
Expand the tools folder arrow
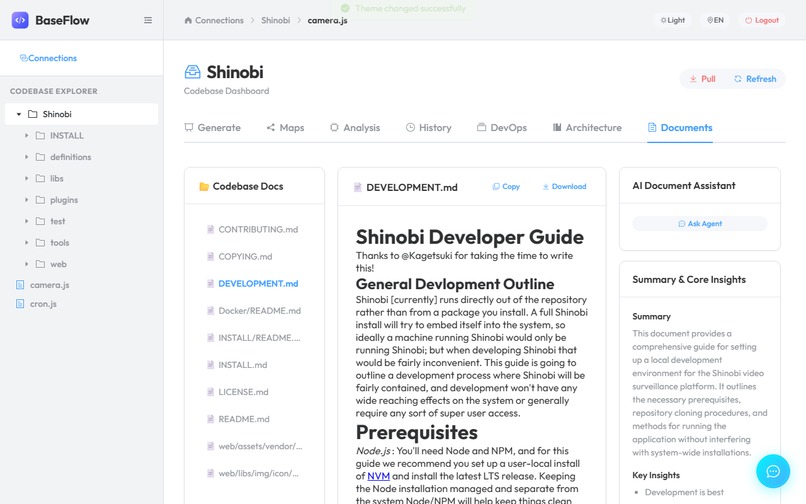26,243
